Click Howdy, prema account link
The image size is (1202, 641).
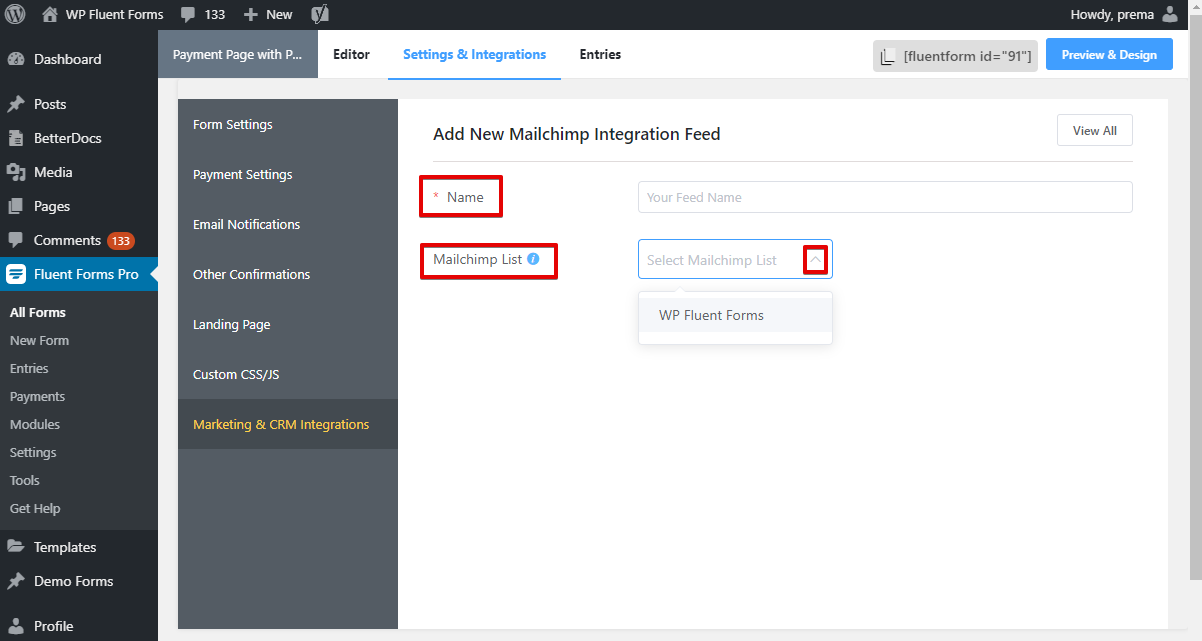click(x=1112, y=15)
